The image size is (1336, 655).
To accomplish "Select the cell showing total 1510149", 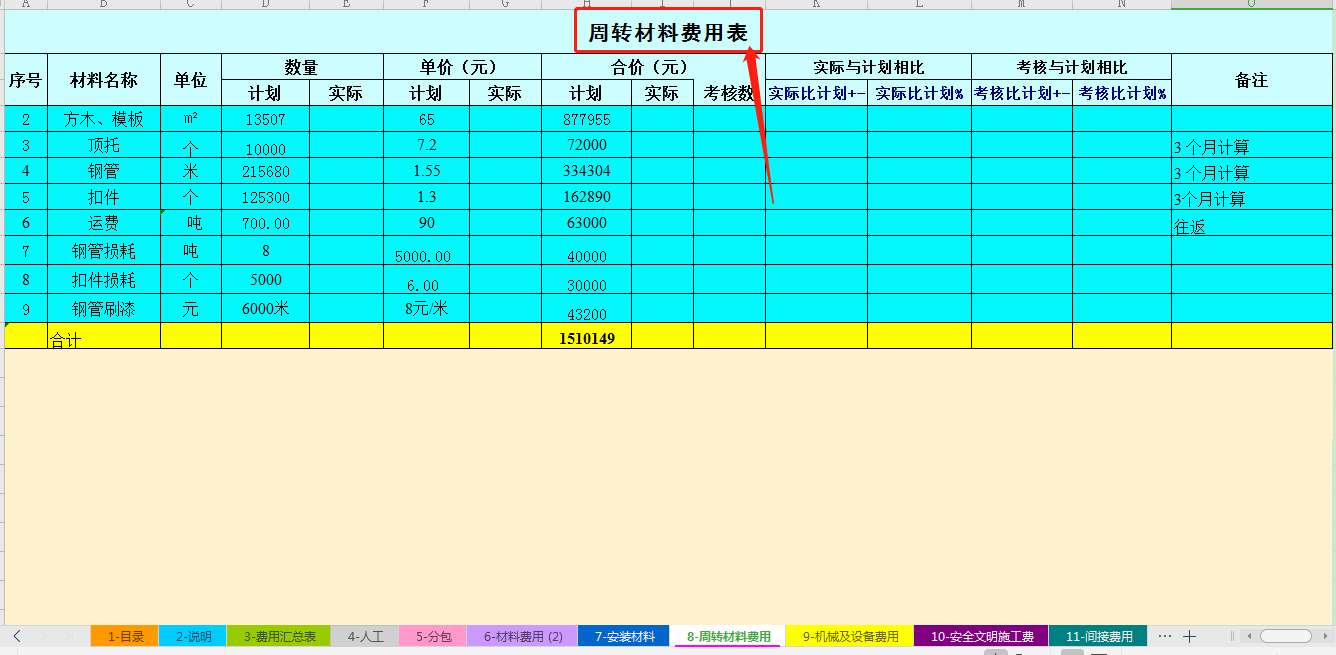I will (x=587, y=337).
